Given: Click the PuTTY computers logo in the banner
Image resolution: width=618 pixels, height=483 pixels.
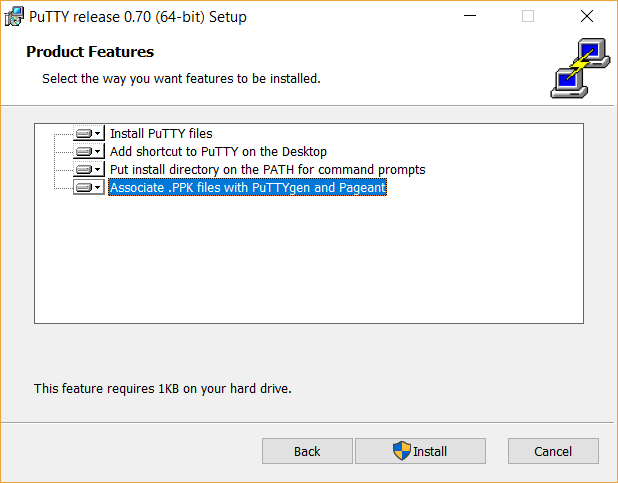Looking at the screenshot, I should tap(577, 68).
